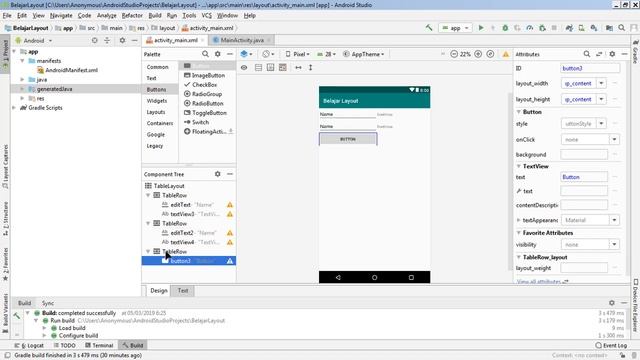Open TODO tool window
The image size is (640, 360).
click(x=64, y=345)
